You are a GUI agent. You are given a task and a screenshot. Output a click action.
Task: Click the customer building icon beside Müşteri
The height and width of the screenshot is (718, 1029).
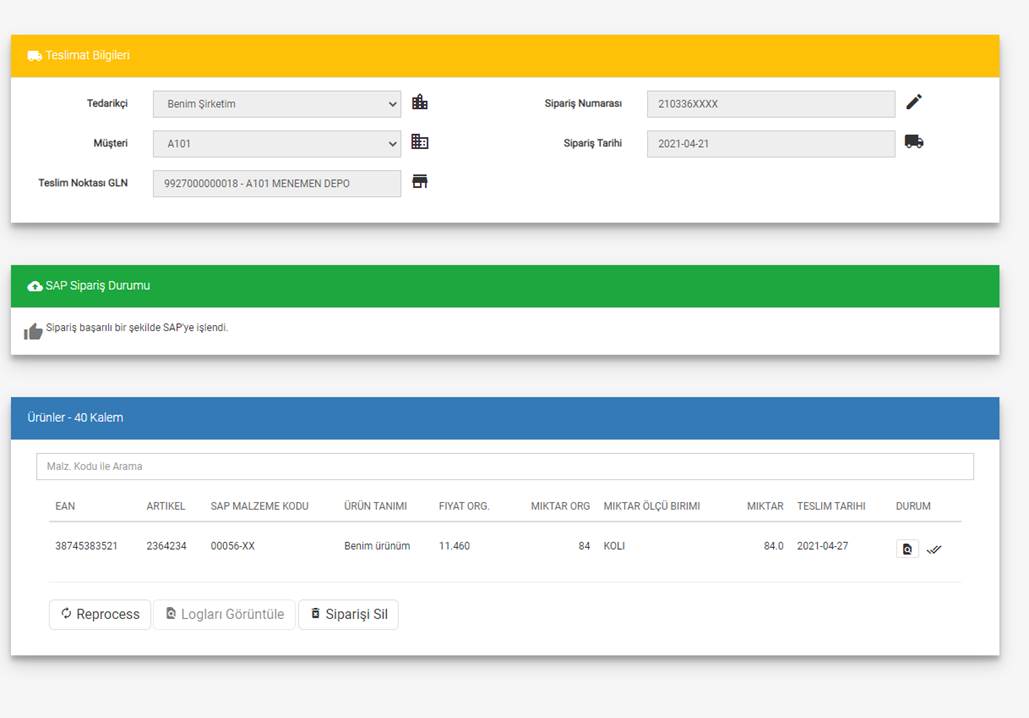[420, 142]
